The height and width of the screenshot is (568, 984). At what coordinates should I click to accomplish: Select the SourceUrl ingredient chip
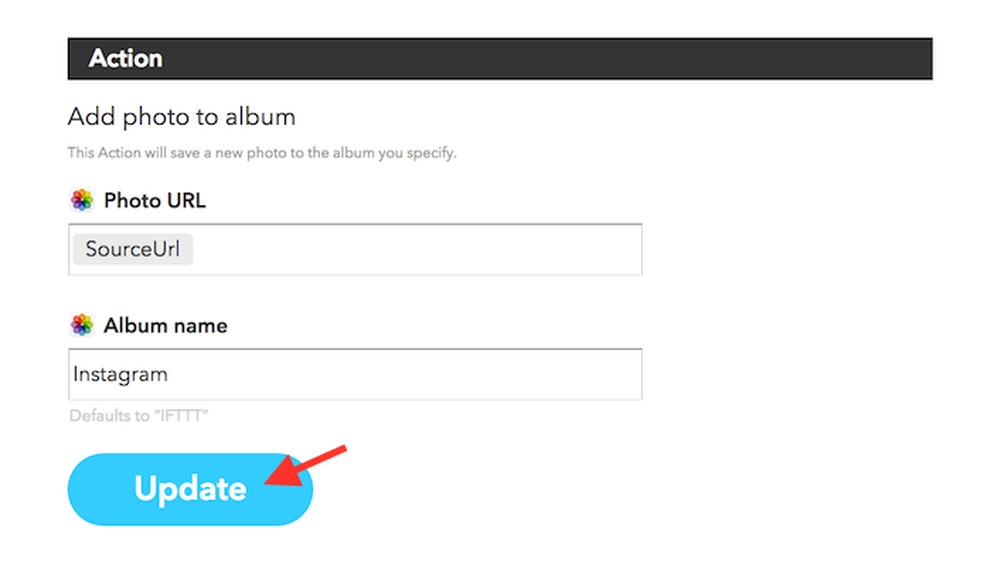click(132, 249)
